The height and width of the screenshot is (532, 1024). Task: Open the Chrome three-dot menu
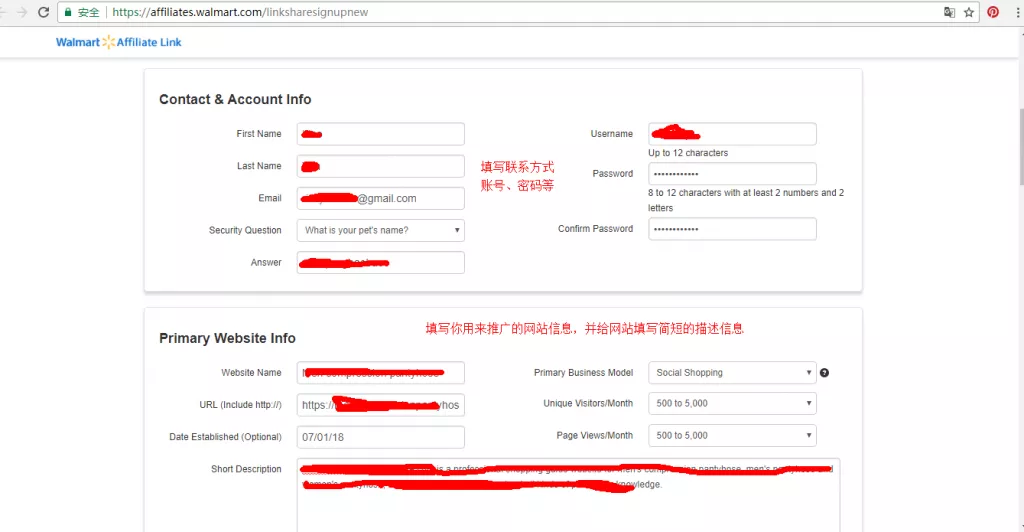pos(1017,12)
